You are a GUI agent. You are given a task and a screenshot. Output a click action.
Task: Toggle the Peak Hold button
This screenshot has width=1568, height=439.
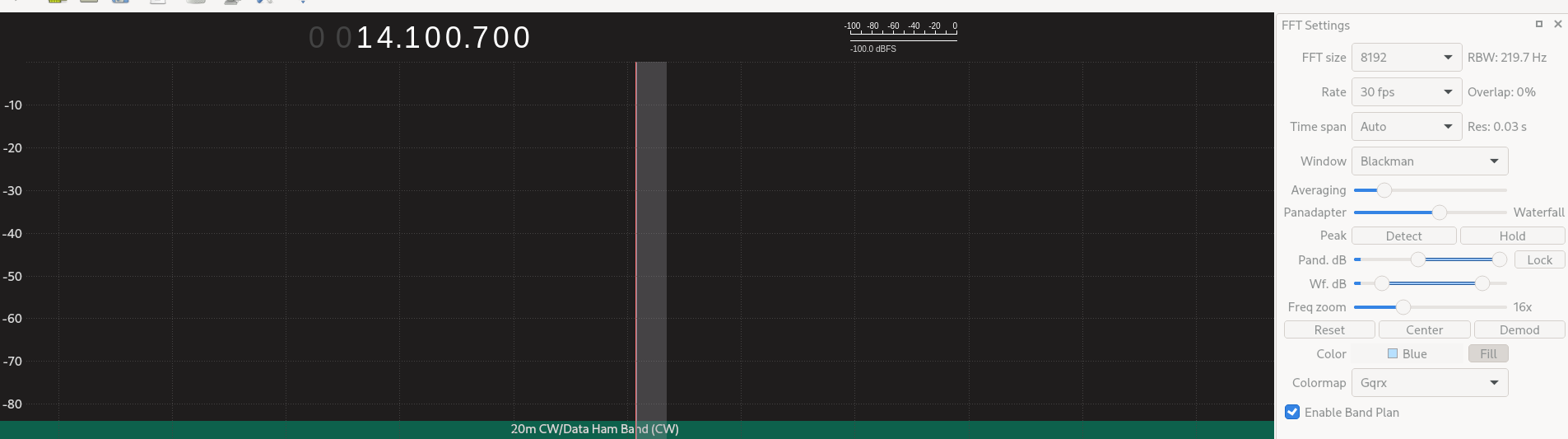click(x=1511, y=236)
